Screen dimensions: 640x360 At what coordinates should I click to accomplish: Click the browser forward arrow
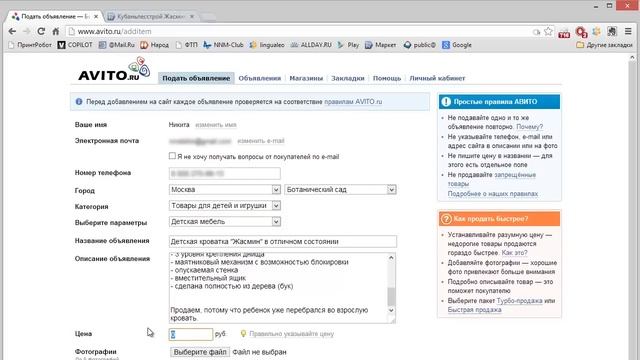[x=27, y=31]
